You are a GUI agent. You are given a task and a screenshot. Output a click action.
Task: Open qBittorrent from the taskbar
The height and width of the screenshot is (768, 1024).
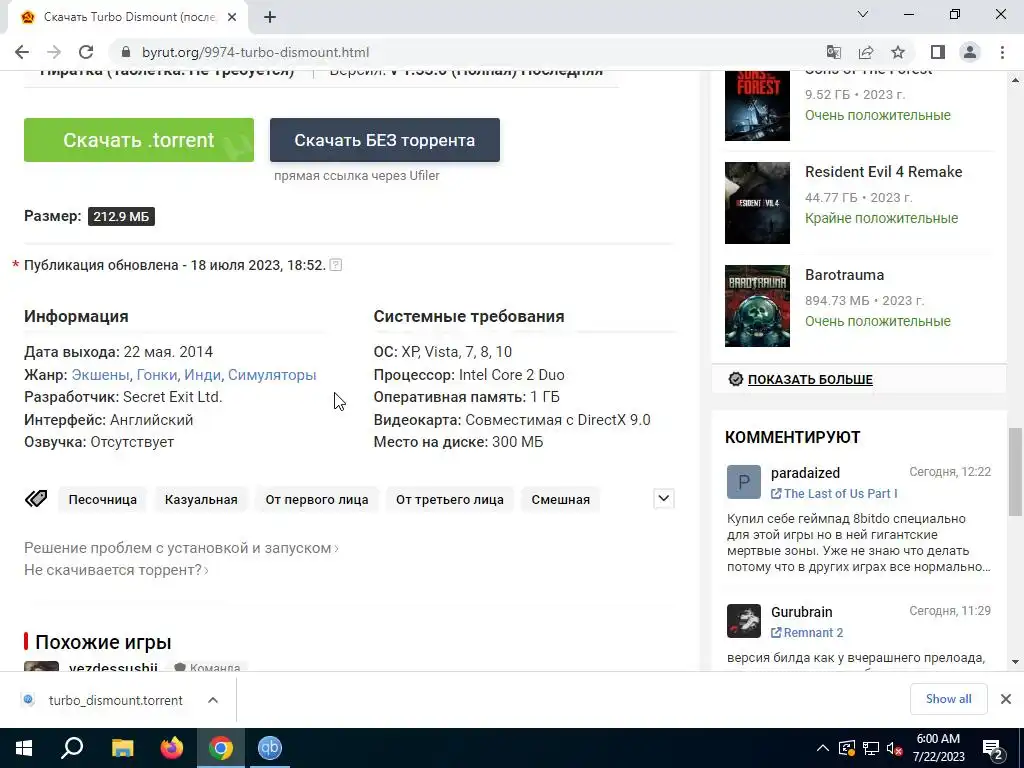click(x=270, y=748)
